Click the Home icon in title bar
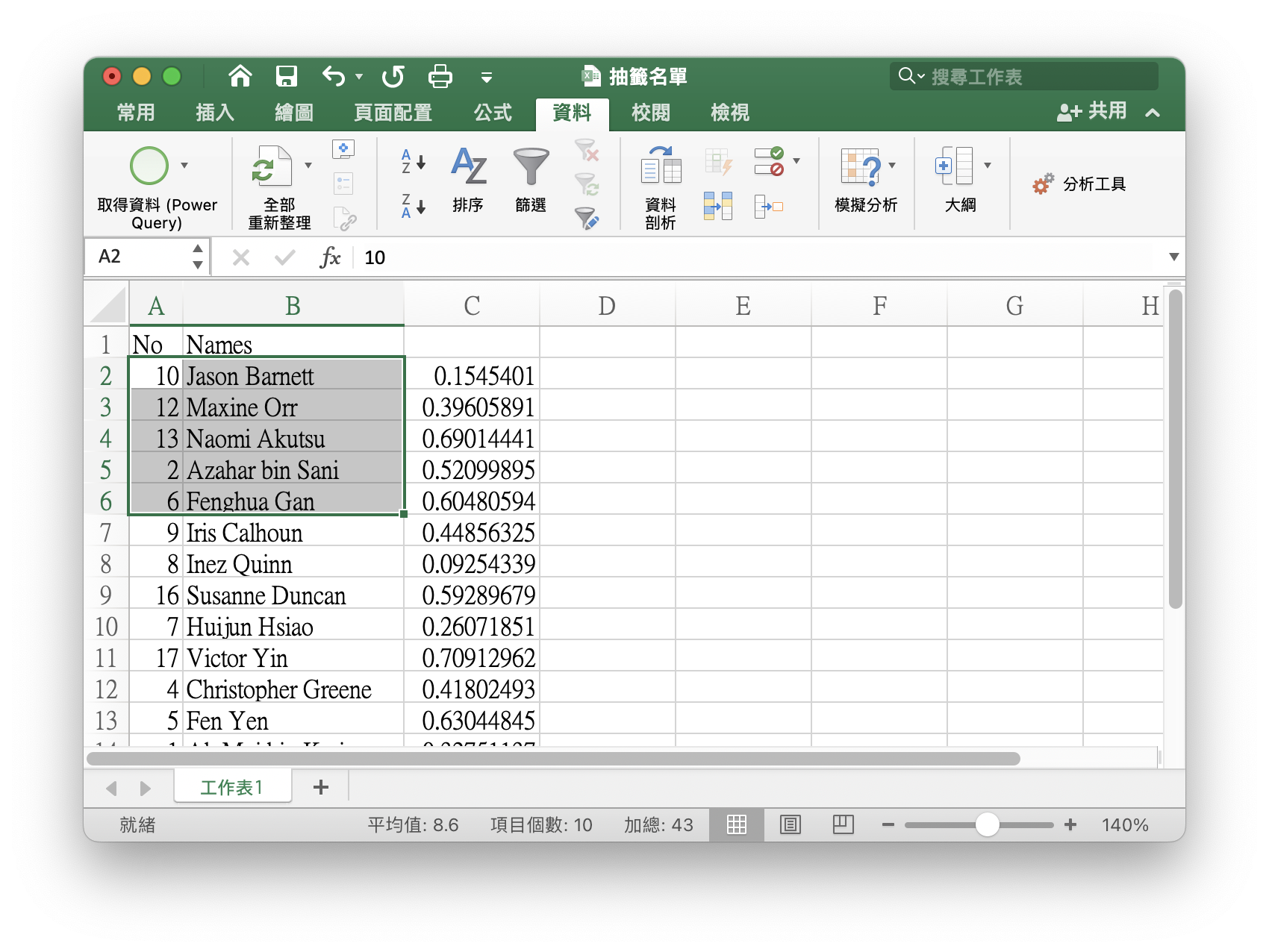Screen dimensions: 1269x952 [x=240, y=76]
